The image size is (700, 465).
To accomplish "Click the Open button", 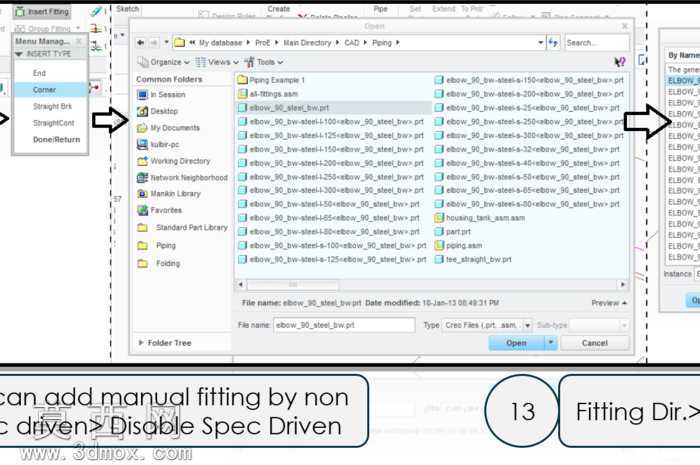I will click(x=517, y=343).
